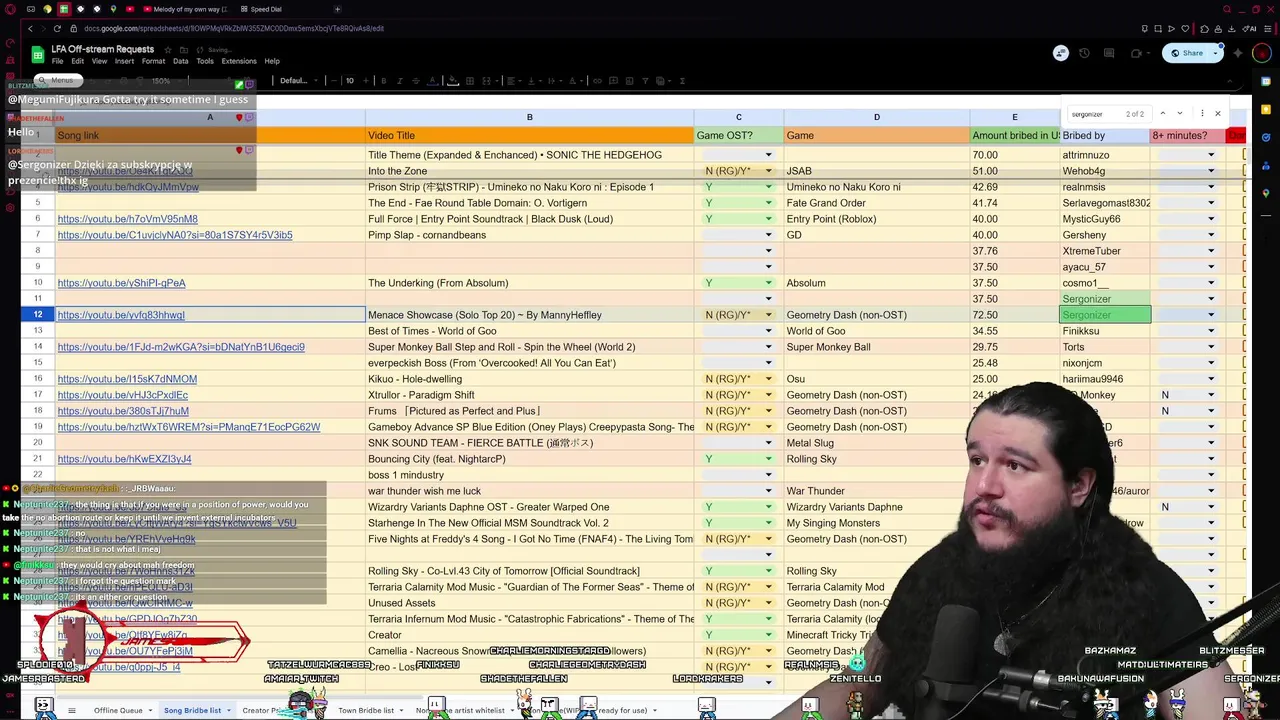1280x720 pixels.
Task: Jump to previous find result
Action: (x=1162, y=114)
